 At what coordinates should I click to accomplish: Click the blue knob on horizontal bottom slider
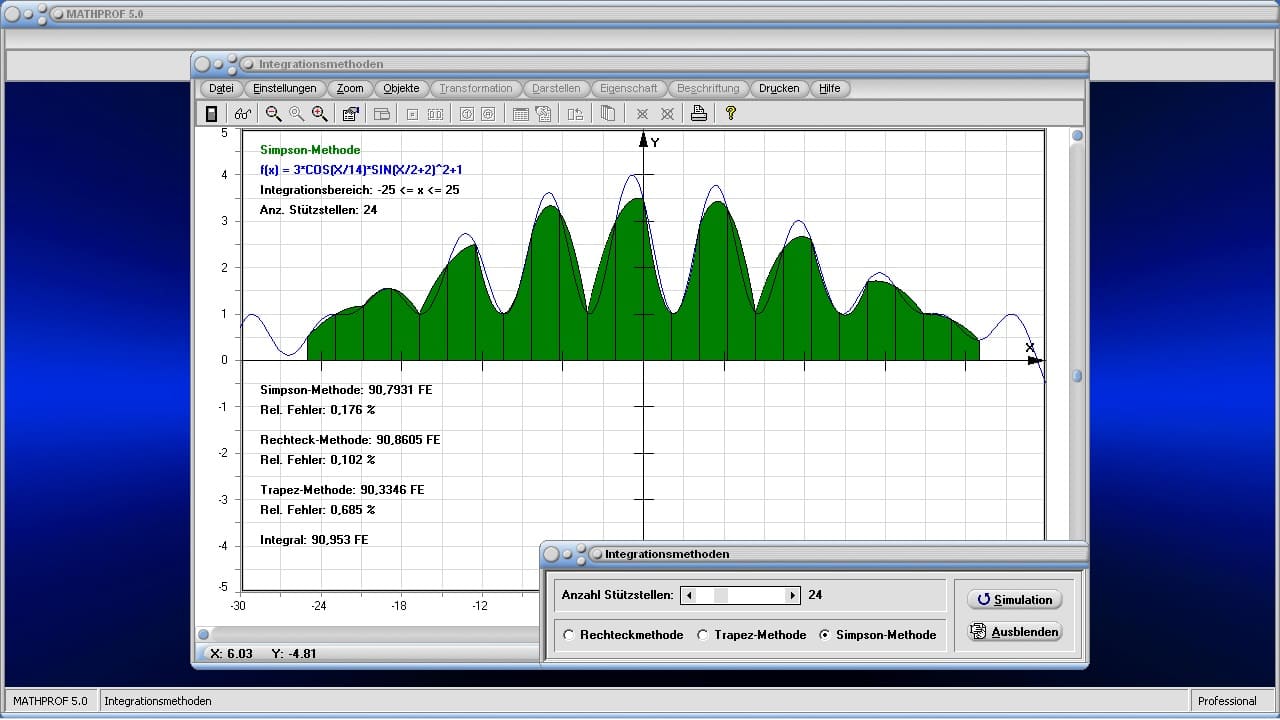203,634
